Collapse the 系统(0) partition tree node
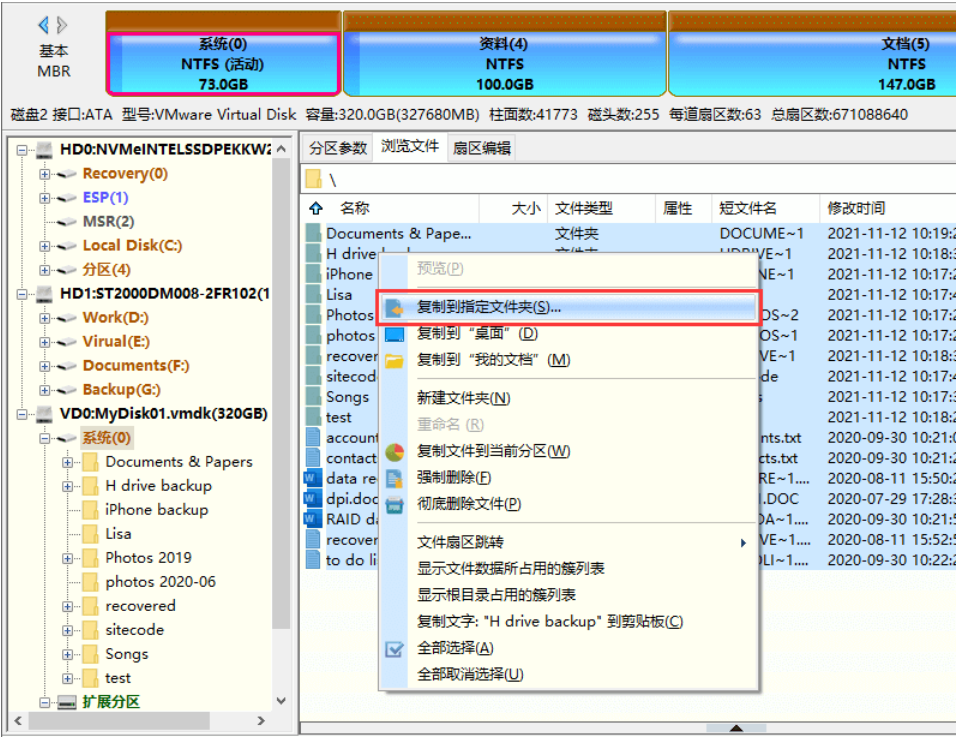The width and height of the screenshot is (963, 738). tap(45, 438)
